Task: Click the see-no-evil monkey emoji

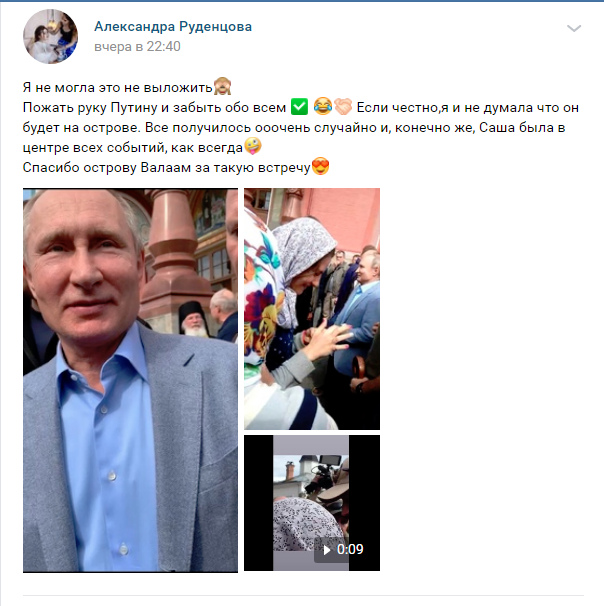Action: pos(223,87)
